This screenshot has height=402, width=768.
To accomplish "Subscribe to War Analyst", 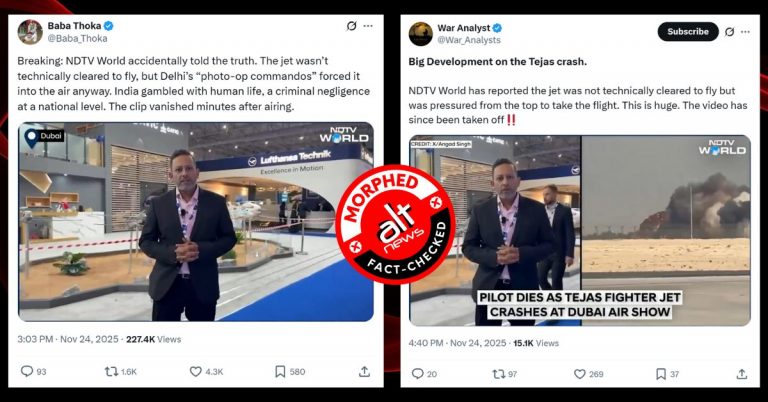I will click(x=688, y=31).
